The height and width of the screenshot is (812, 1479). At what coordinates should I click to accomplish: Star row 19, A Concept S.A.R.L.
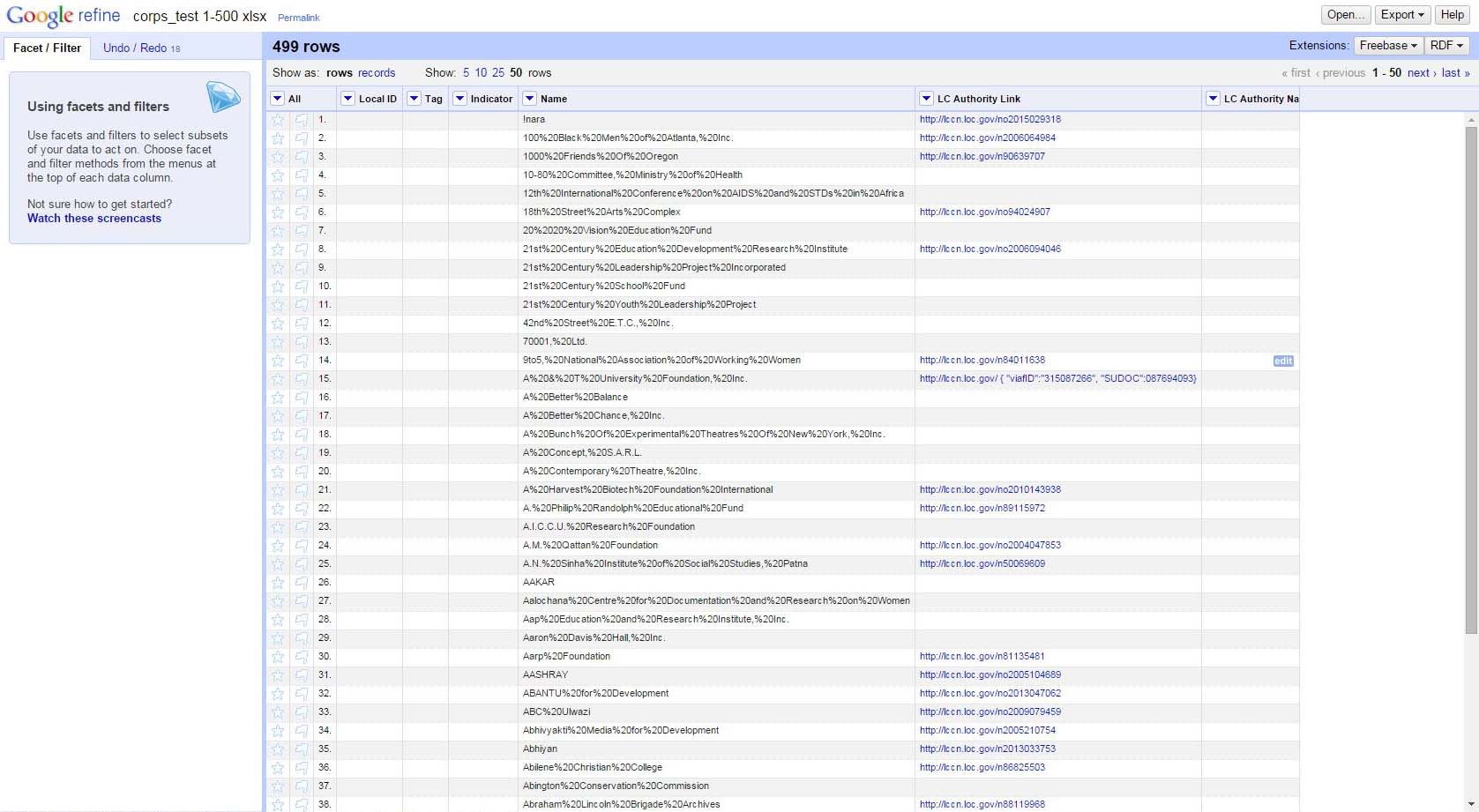pyautogui.click(x=278, y=452)
